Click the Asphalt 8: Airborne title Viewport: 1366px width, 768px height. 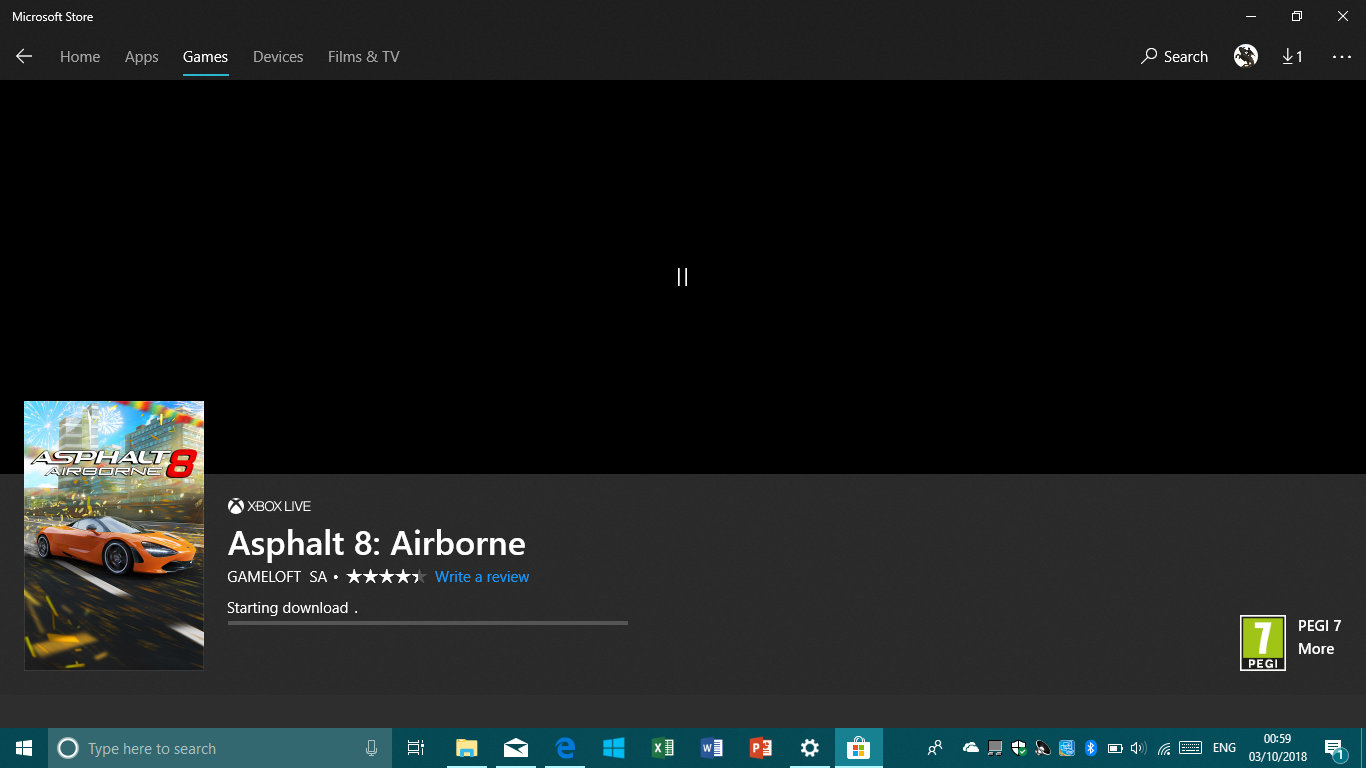[376, 543]
